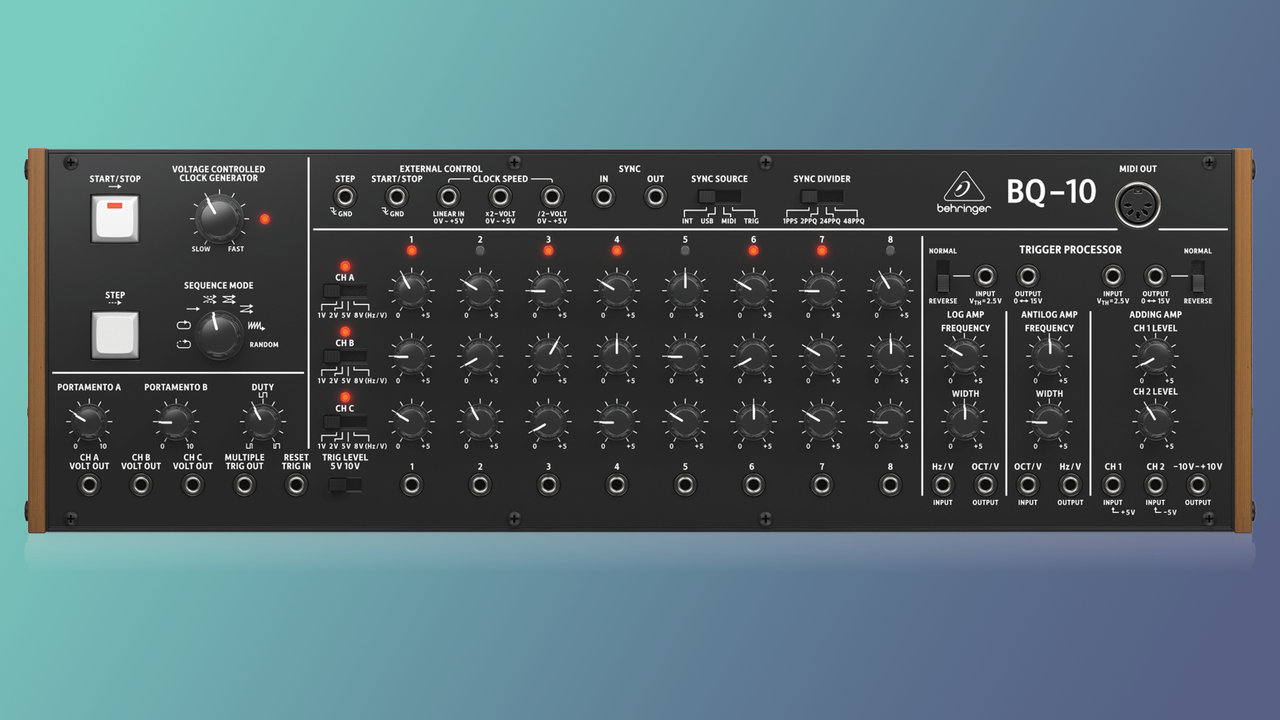Click the Portamento A knob
Viewport: 1280px width, 720px height.
[89, 422]
